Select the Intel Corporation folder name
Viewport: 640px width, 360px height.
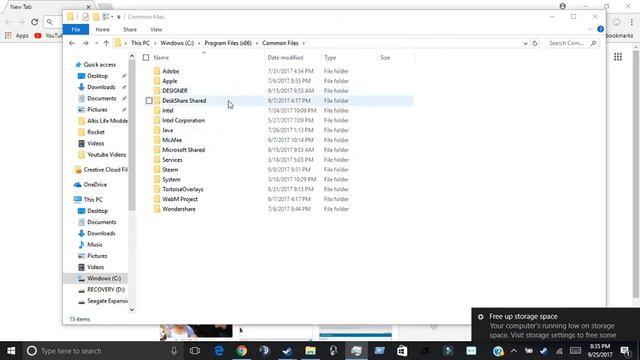click(x=184, y=120)
